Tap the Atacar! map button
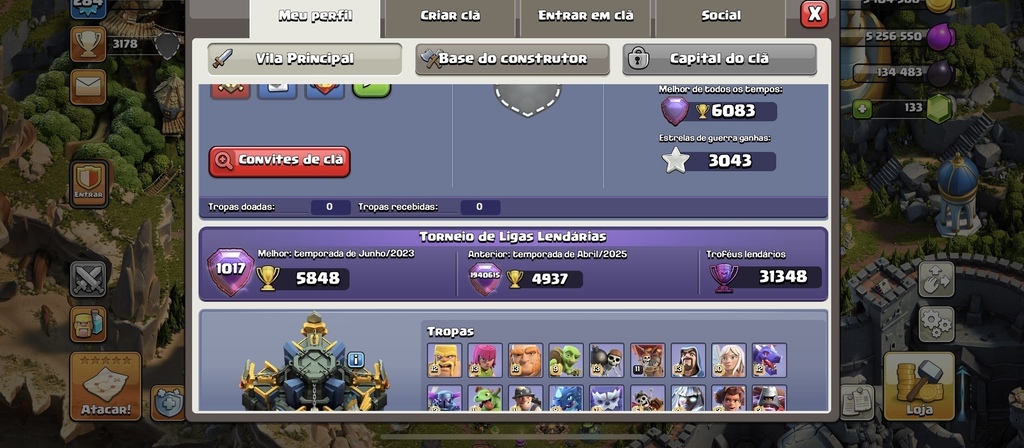This screenshot has height=448, width=1024. coord(105,386)
